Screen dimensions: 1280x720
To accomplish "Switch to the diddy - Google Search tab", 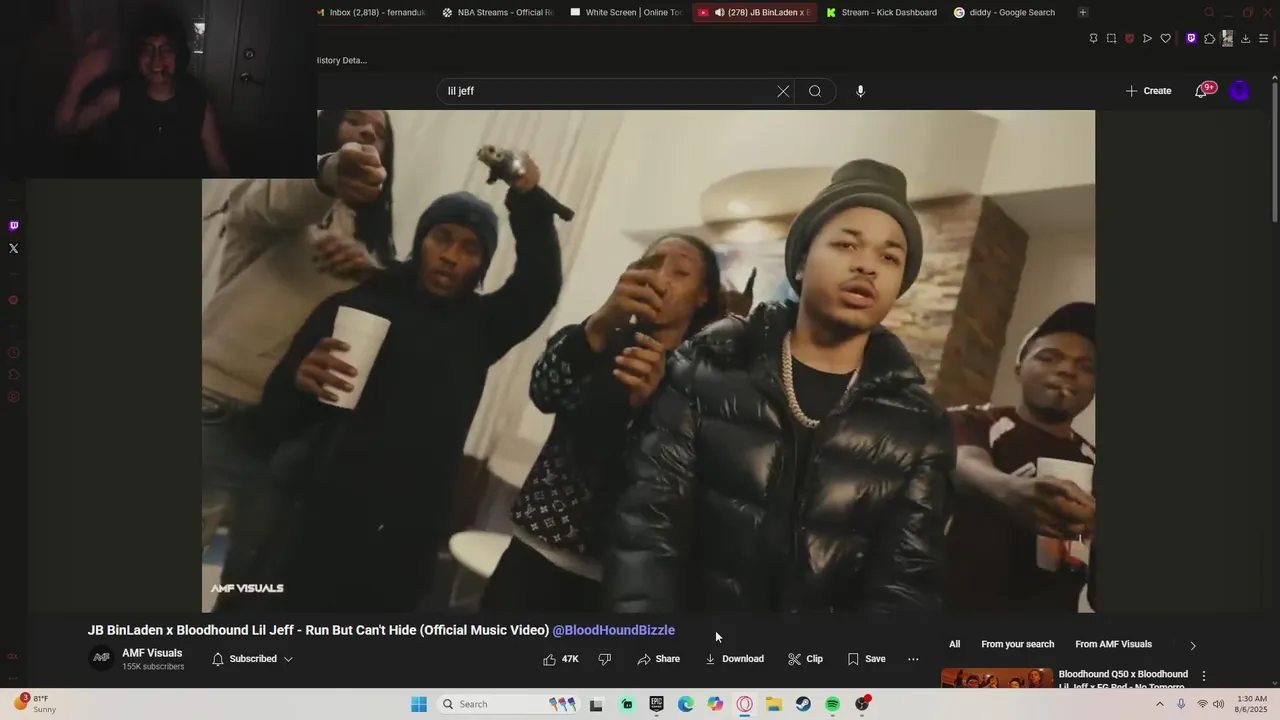I will tap(1005, 12).
